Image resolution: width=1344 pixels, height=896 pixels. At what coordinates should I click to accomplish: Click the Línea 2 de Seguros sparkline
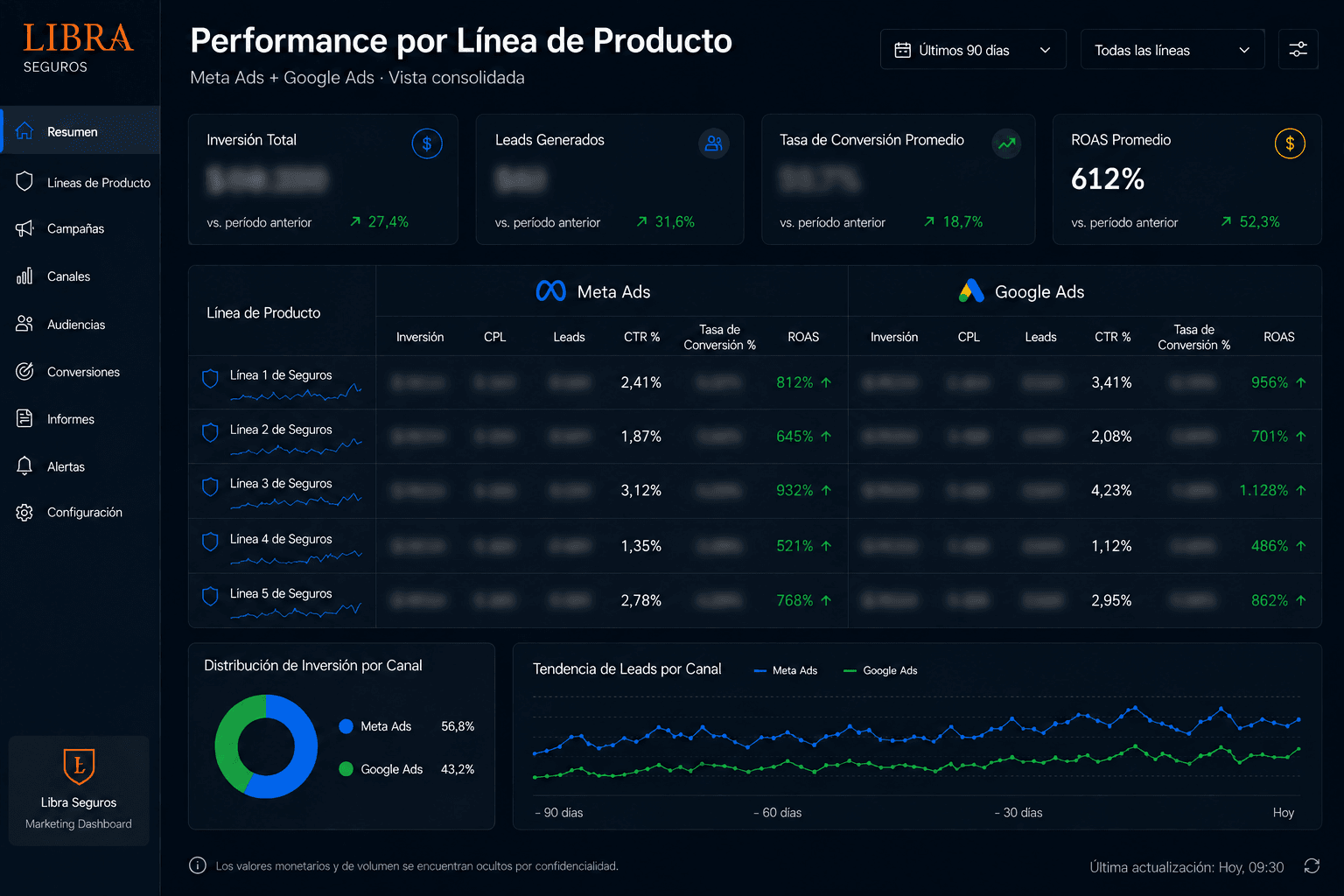coord(296,448)
